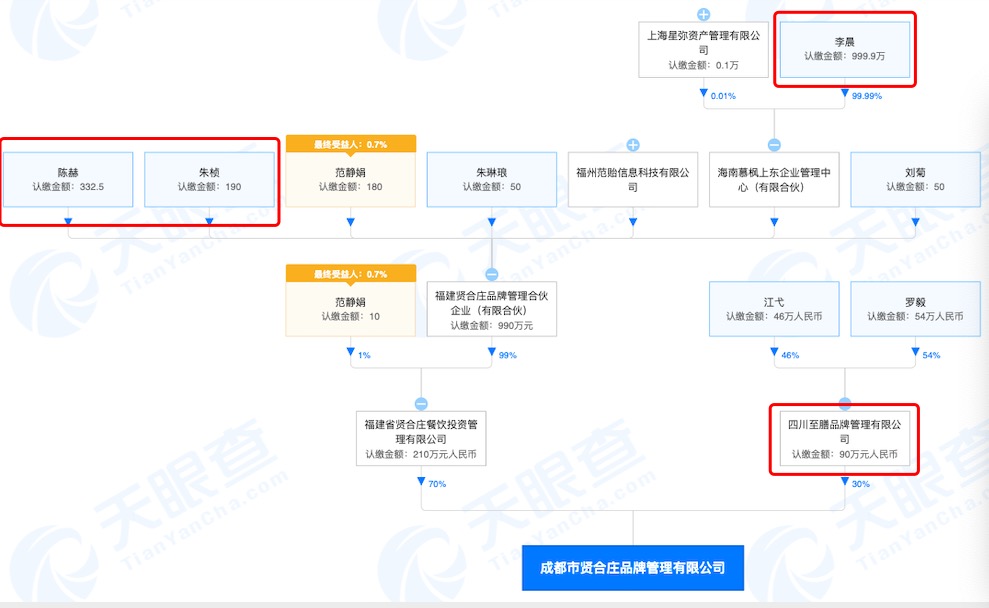The width and height of the screenshot is (989, 608).
Task: Click the 朱琳琅 shareholder node
Action: [x=491, y=180]
